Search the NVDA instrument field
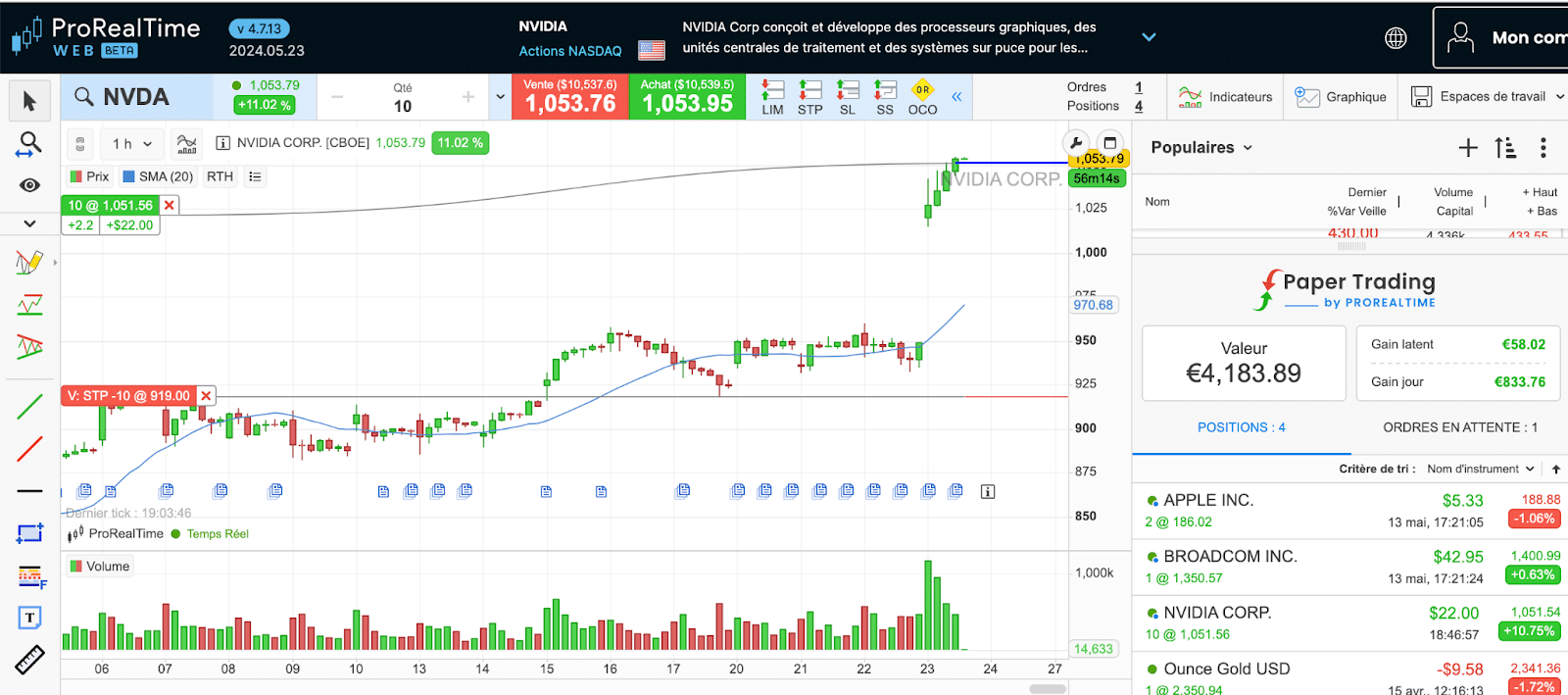 tap(137, 97)
